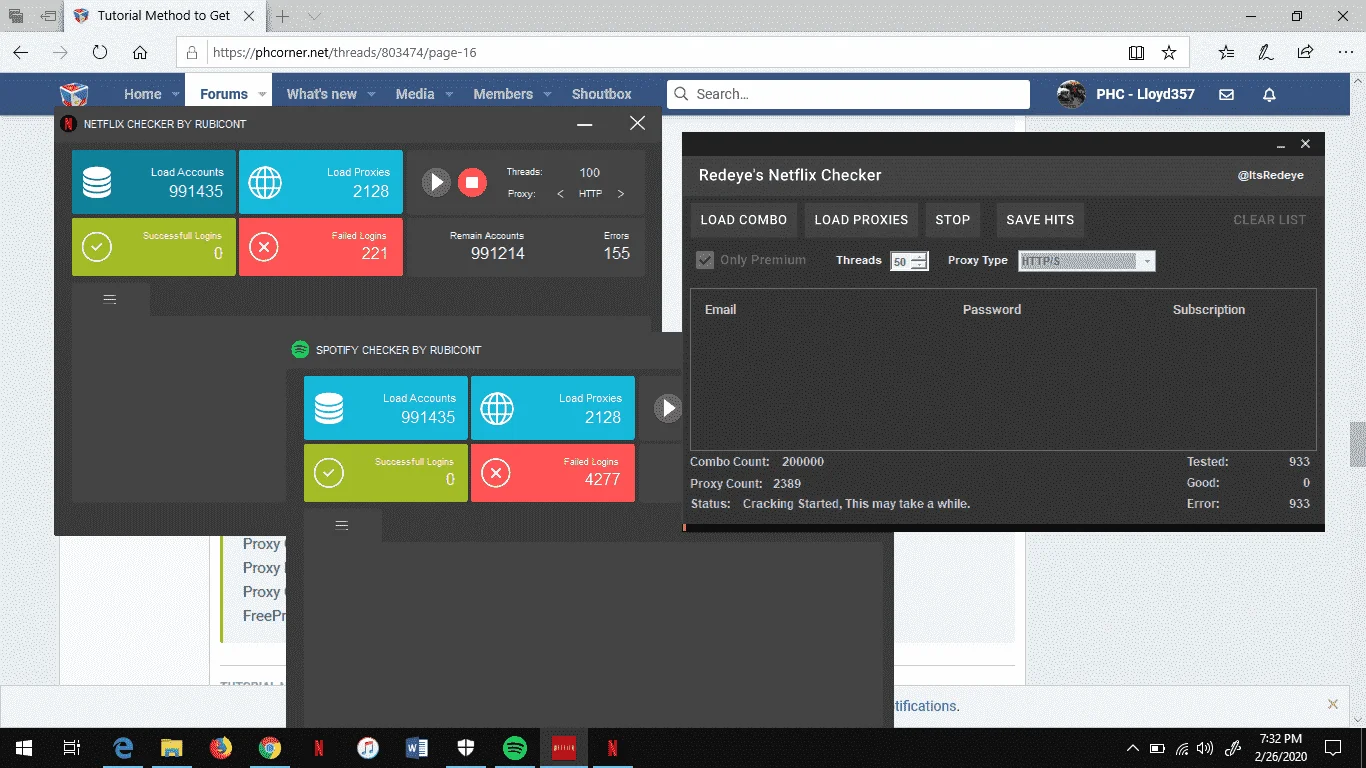Open the Forums nav tab
Image resolution: width=1366 pixels, height=768 pixels.
click(x=224, y=94)
